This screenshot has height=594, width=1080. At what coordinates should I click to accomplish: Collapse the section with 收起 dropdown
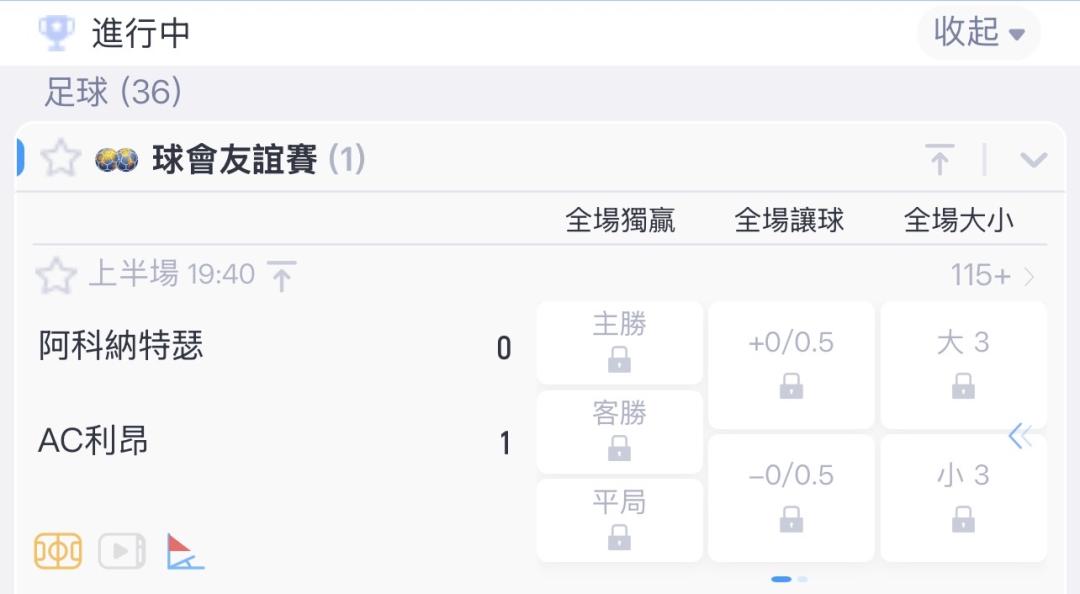979,32
